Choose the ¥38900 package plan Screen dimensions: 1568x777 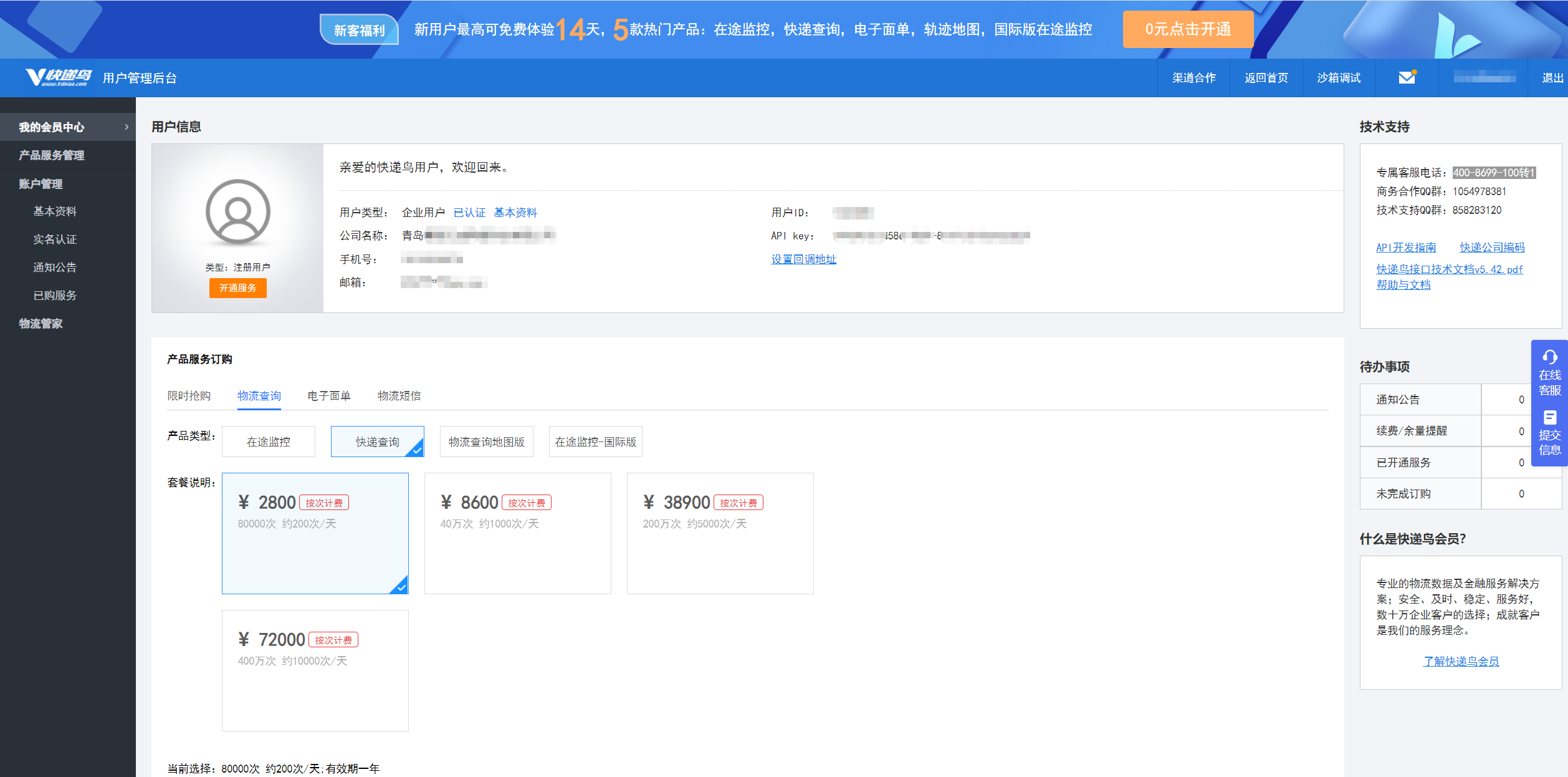[x=720, y=533]
